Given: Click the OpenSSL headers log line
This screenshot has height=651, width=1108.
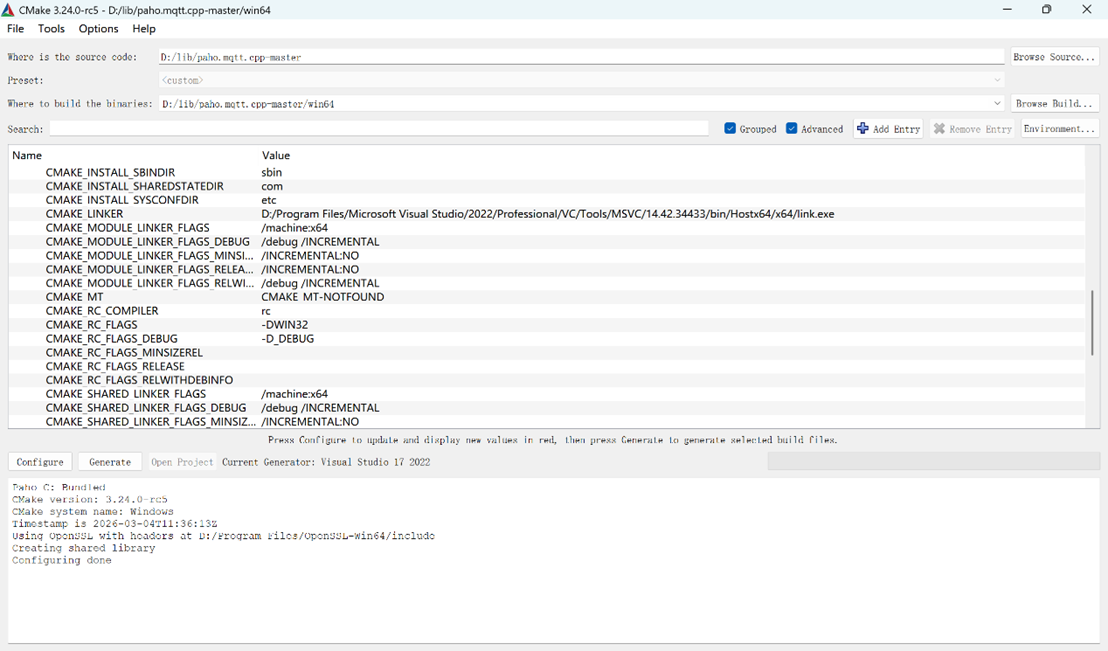Looking at the screenshot, I should click(x=223, y=536).
